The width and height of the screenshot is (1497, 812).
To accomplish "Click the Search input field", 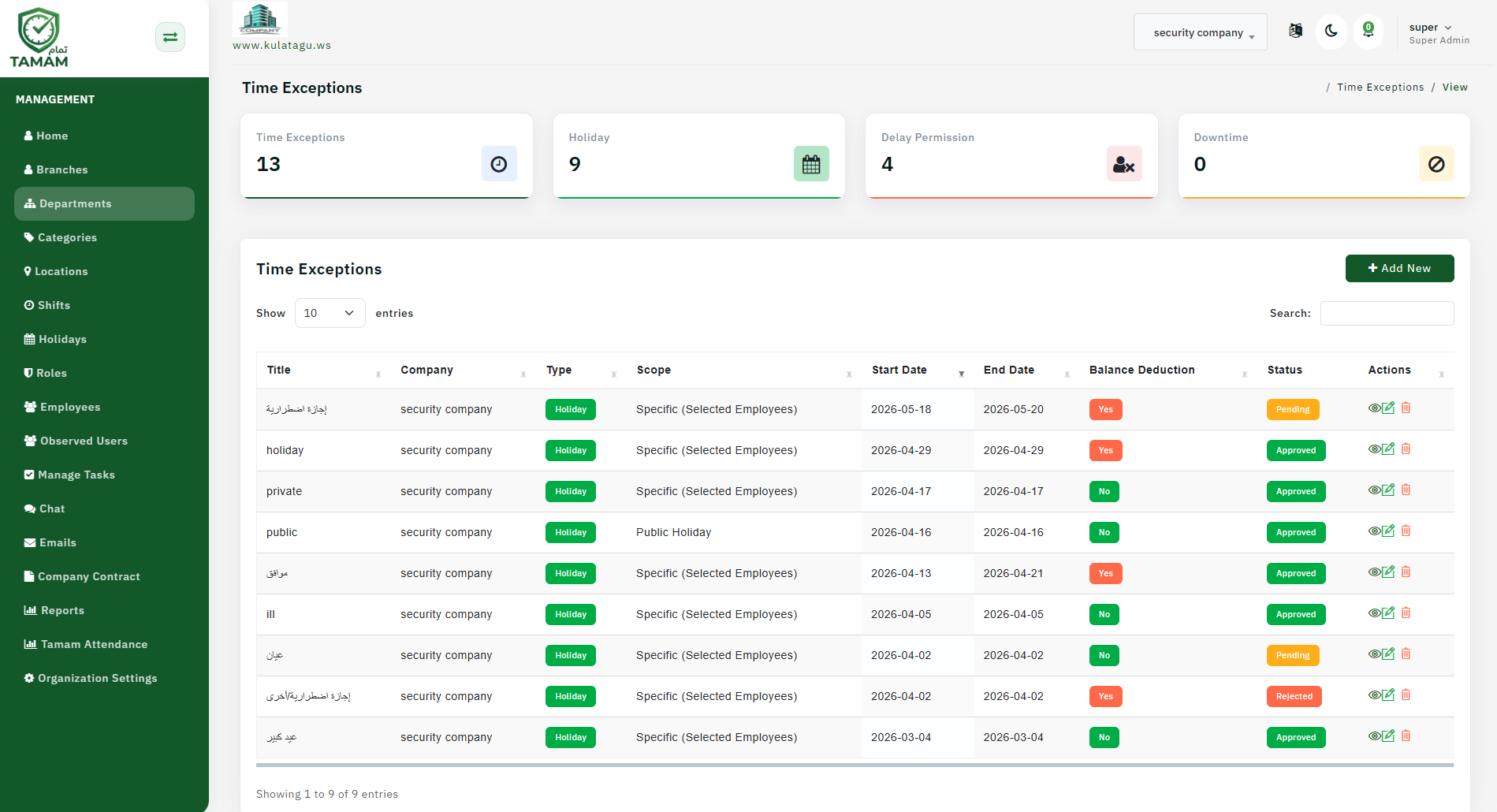I will (x=1387, y=313).
